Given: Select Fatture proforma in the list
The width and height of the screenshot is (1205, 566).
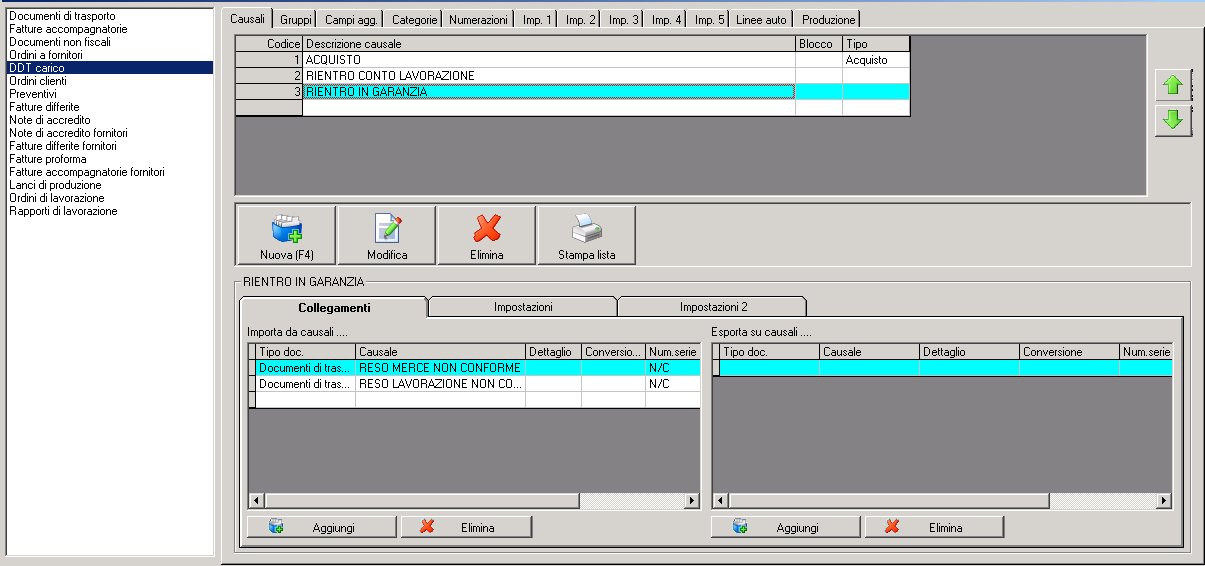Looking at the screenshot, I should [110, 158].
